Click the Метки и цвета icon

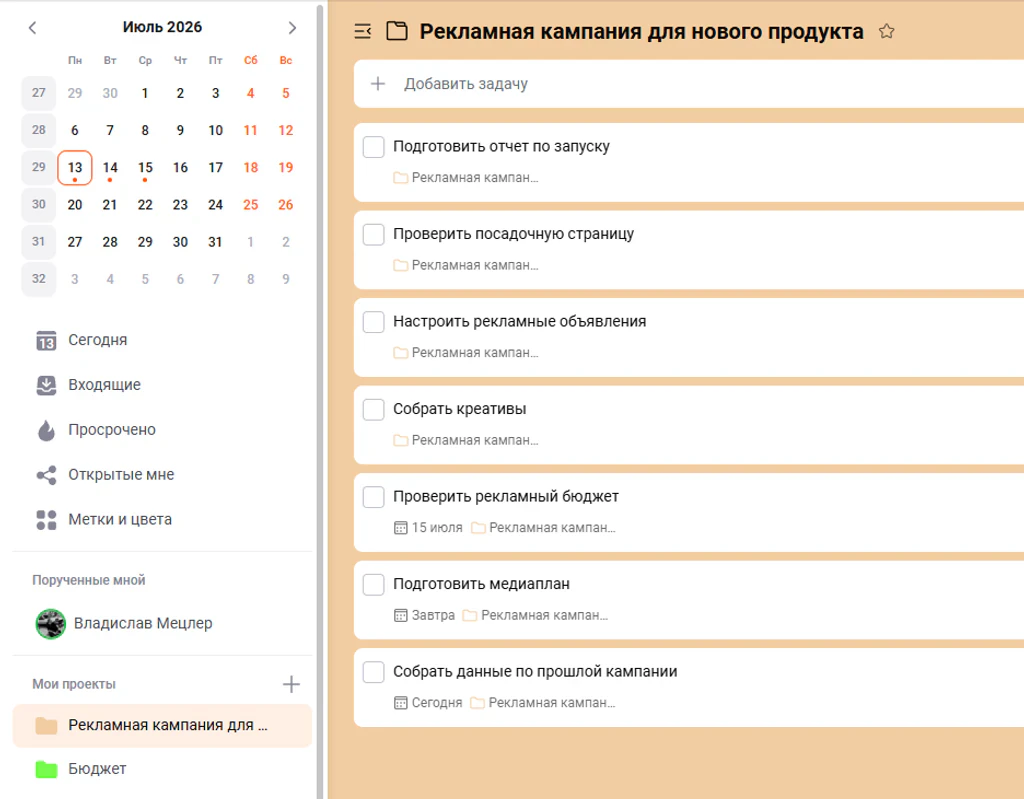point(46,520)
